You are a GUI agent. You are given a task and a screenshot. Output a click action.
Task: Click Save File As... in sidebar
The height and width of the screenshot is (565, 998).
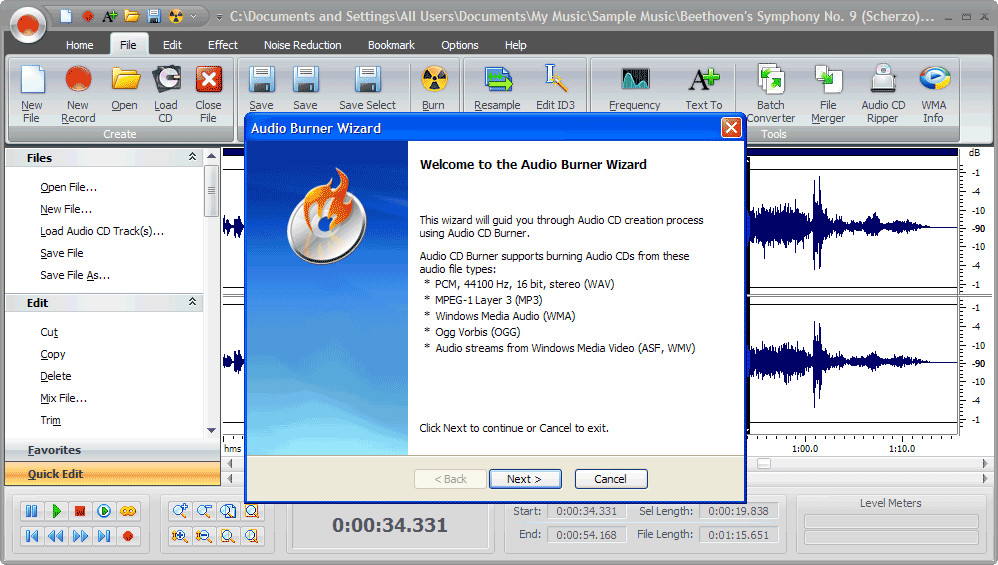coord(75,275)
